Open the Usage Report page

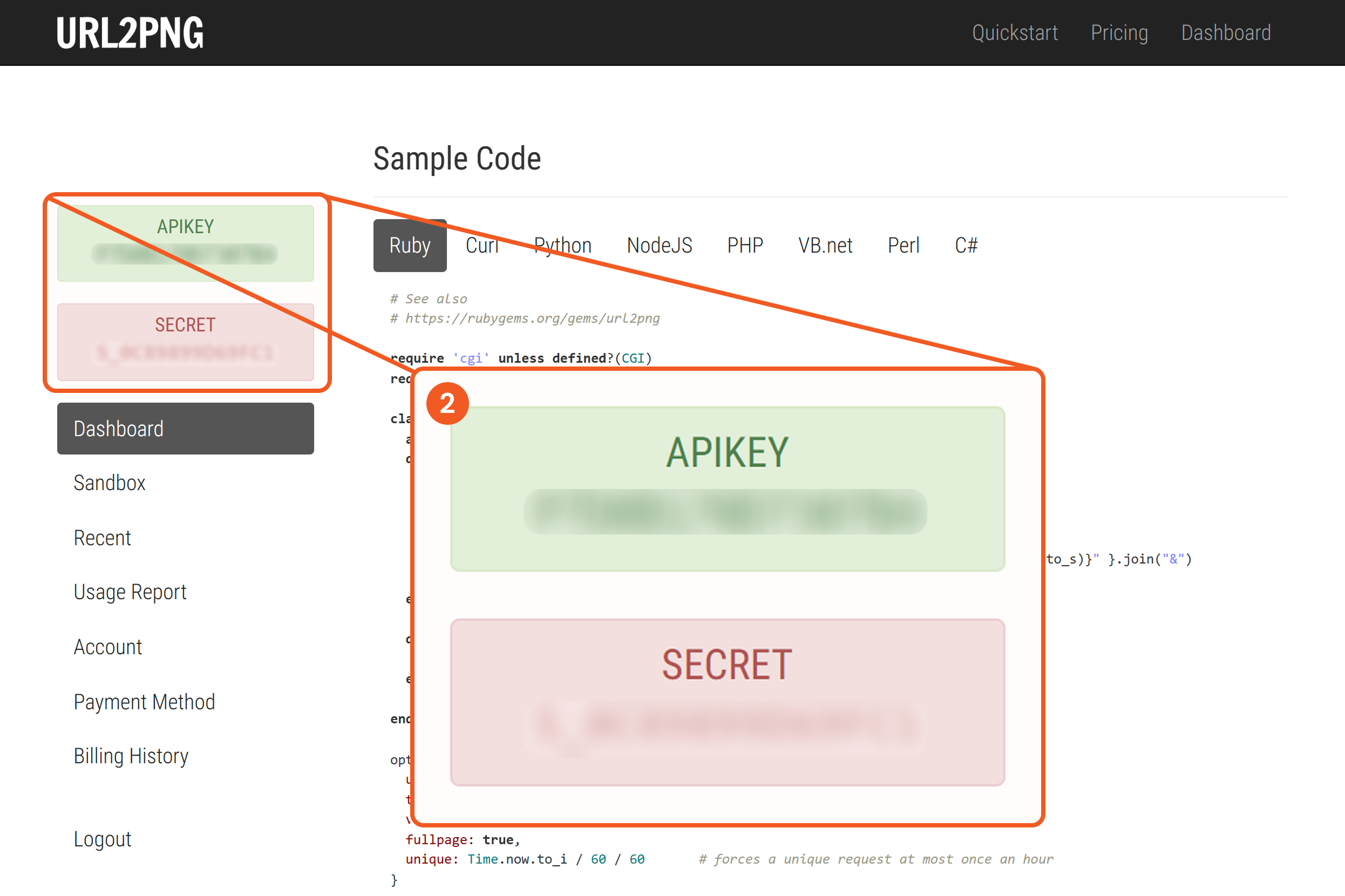(x=130, y=592)
